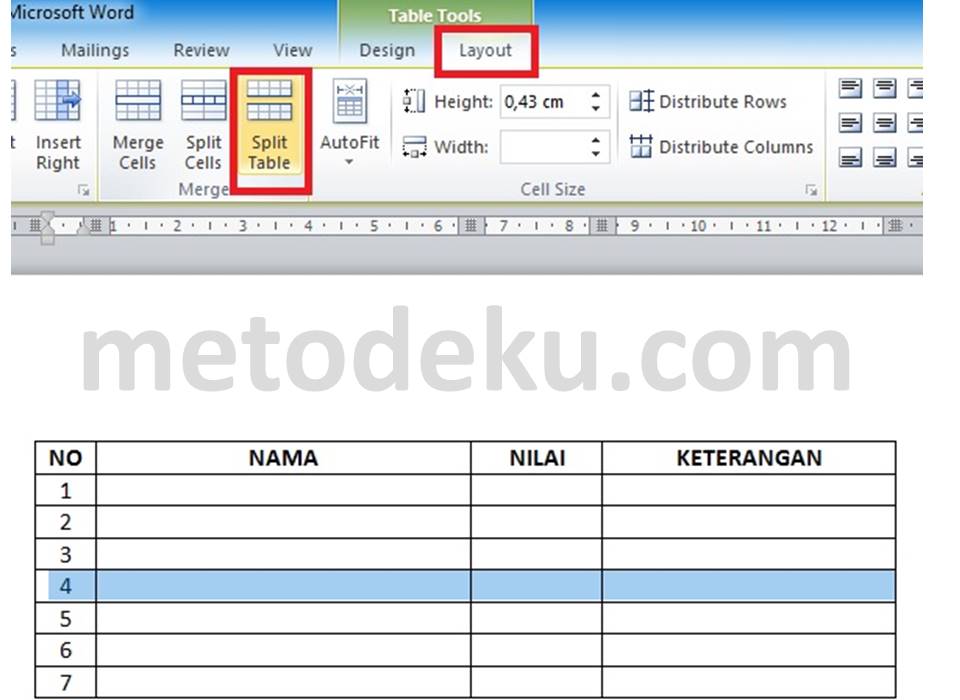Click the Split Table button
Screen dimensions: 960x700
point(269,126)
